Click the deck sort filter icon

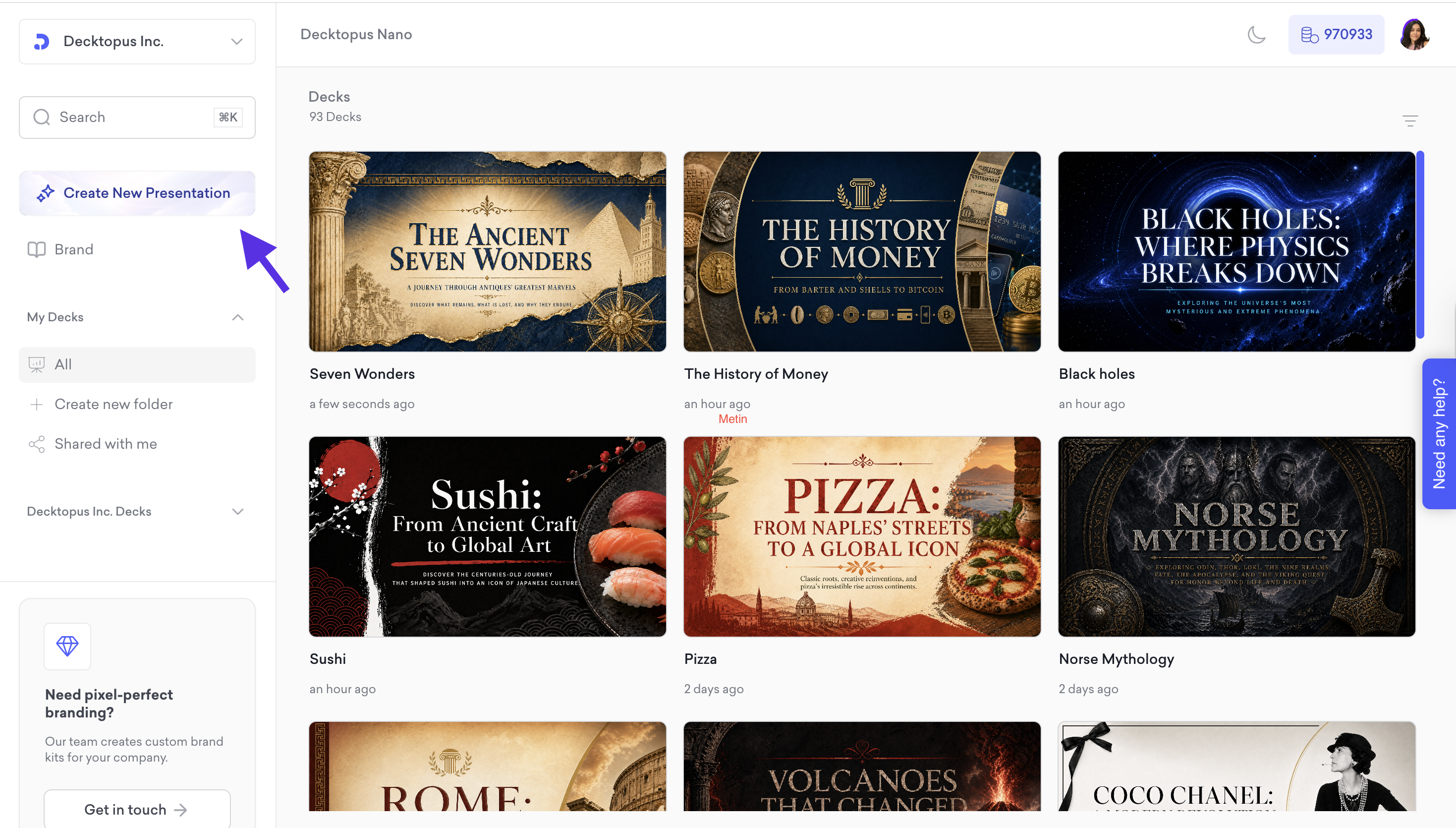click(1410, 120)
